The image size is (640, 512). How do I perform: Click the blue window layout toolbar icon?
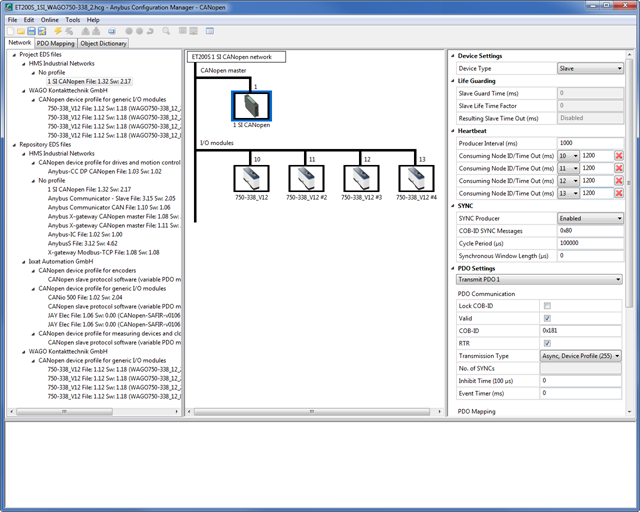click(210, 31)
